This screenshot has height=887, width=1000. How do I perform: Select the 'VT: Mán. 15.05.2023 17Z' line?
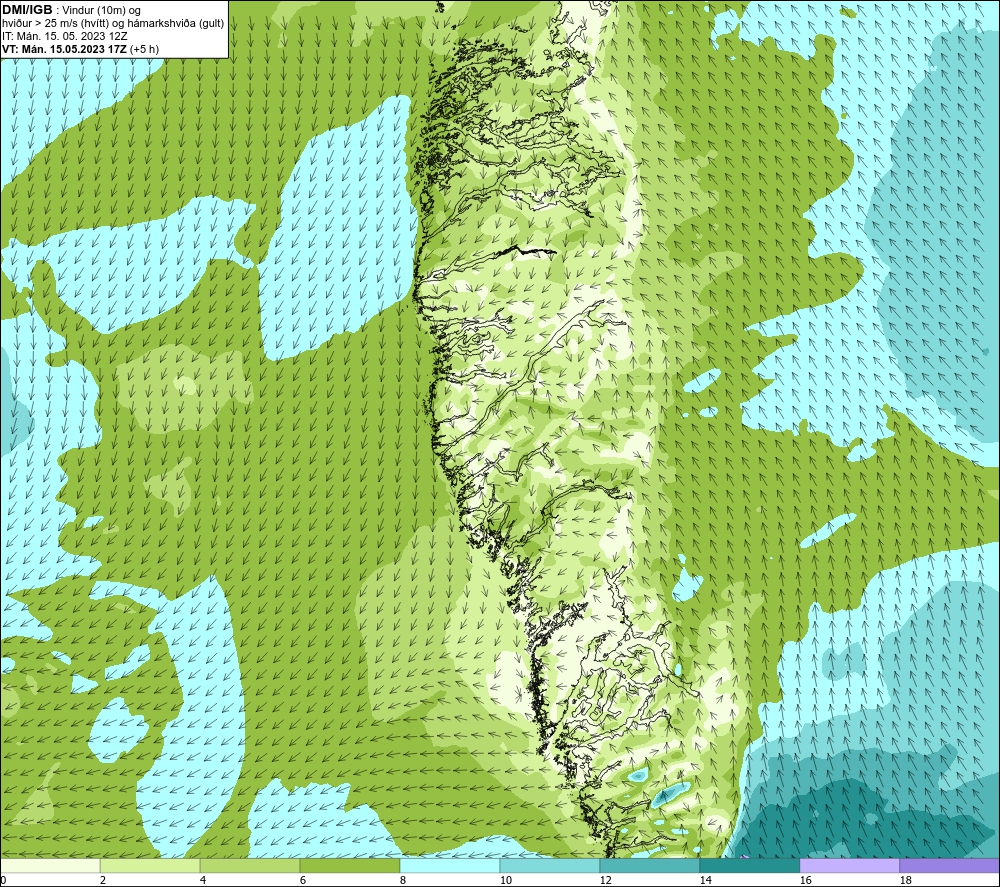pyautogui.click(x=64, y=49)
